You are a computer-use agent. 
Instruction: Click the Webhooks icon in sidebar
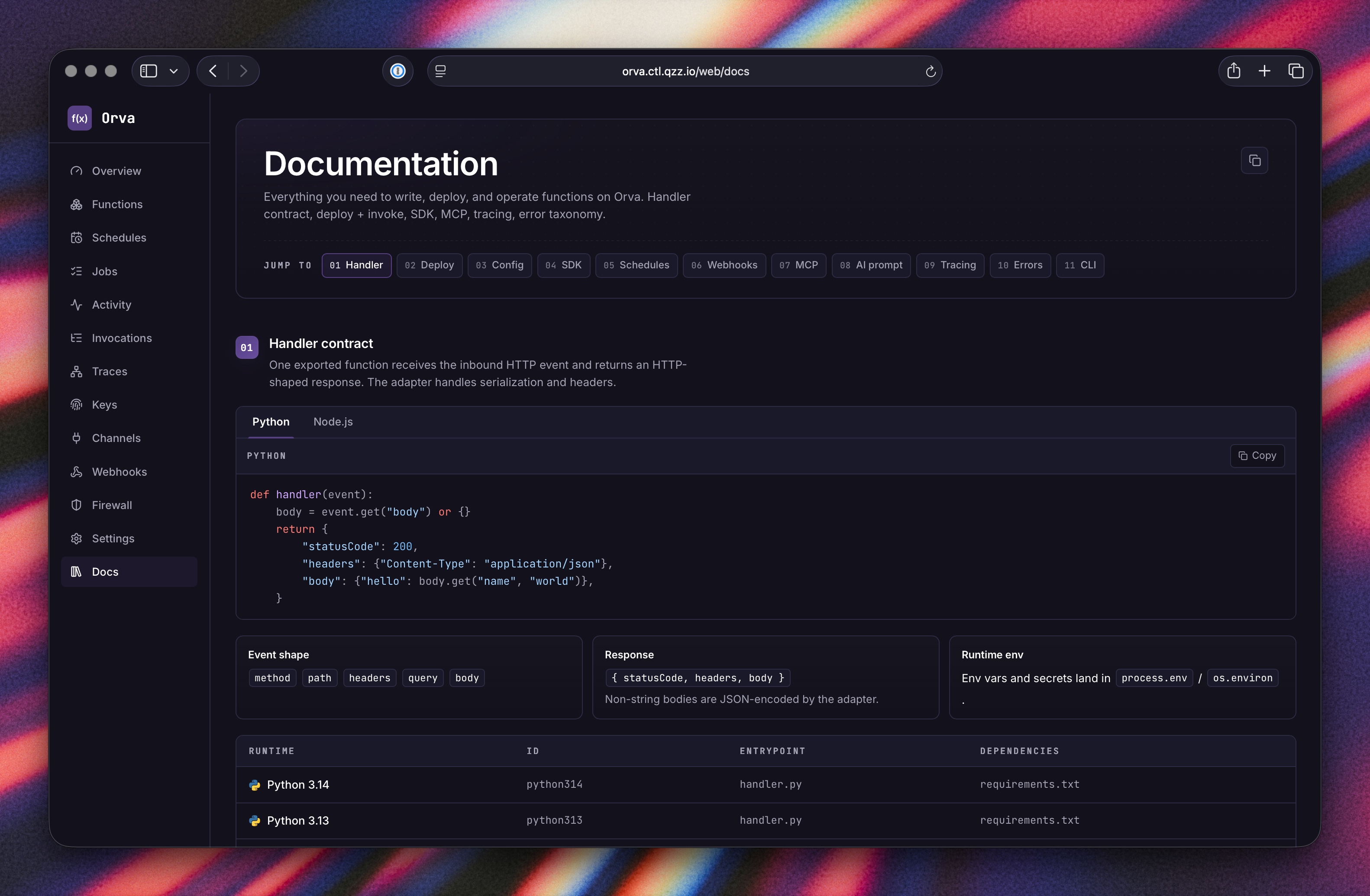(x=77, y=472)
